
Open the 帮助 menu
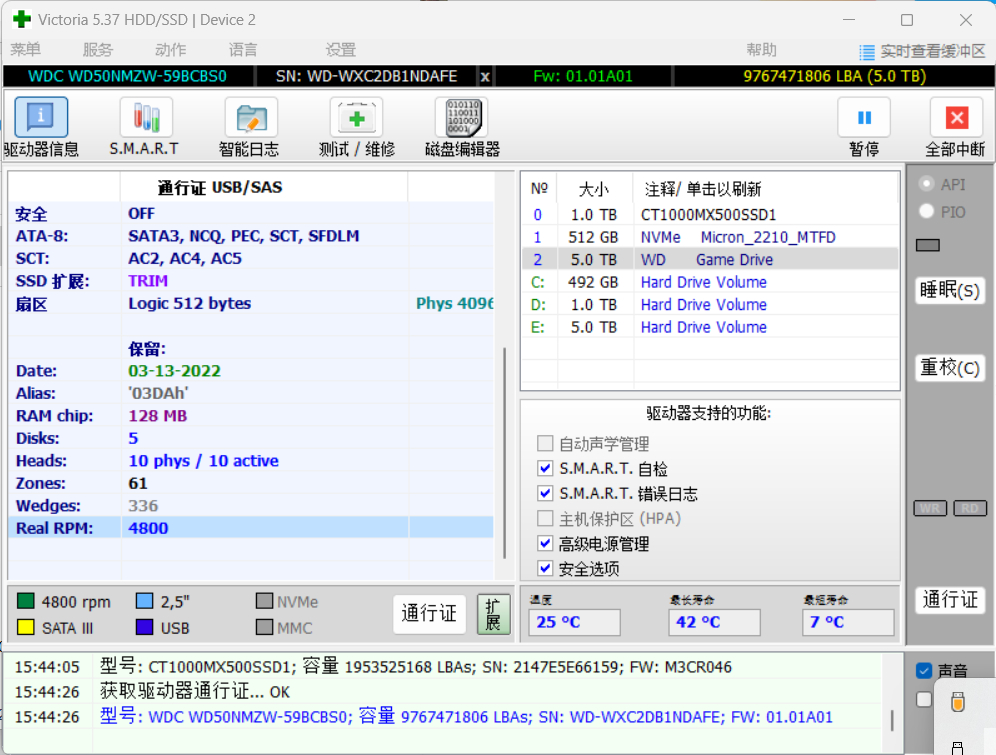tap(762, 50)
